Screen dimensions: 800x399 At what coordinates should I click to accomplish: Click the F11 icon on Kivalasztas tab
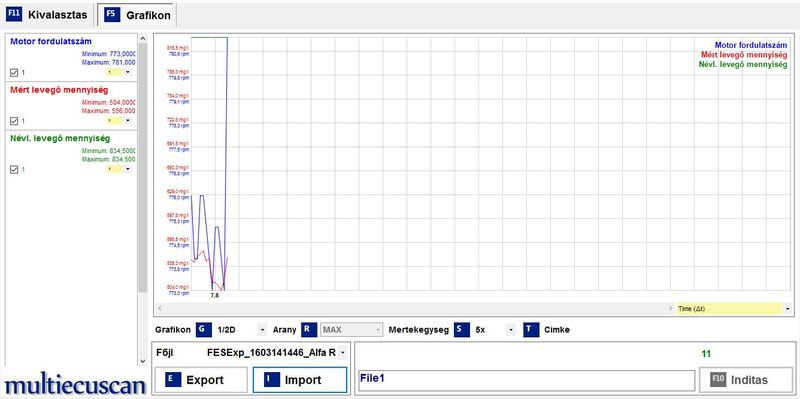pos(14,14)
